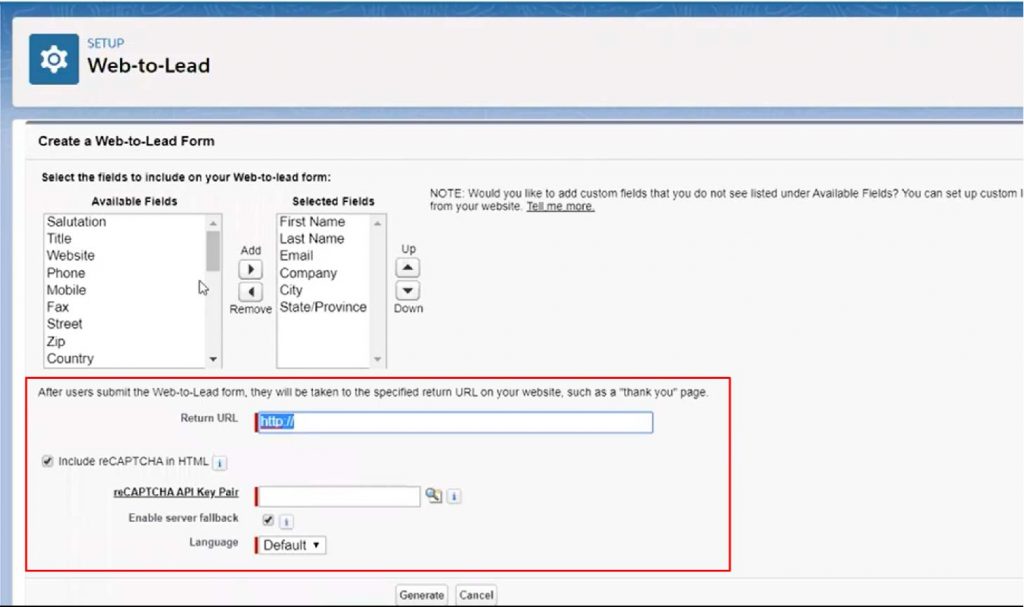Click the info icon beside Enable server fallback
Viewport: 1024px width, 607px height.
click(287, 520)
